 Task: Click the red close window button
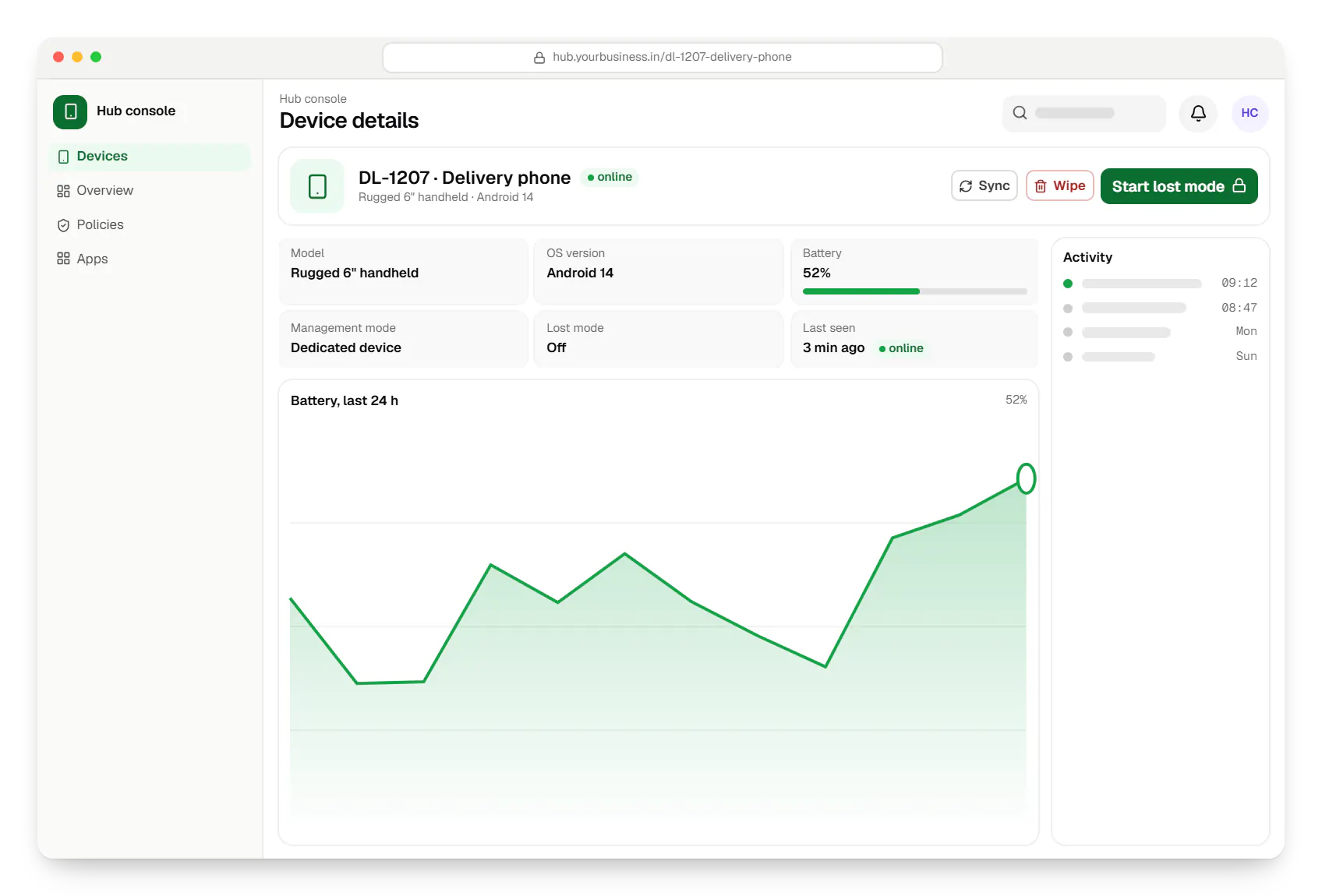(58, 57)
